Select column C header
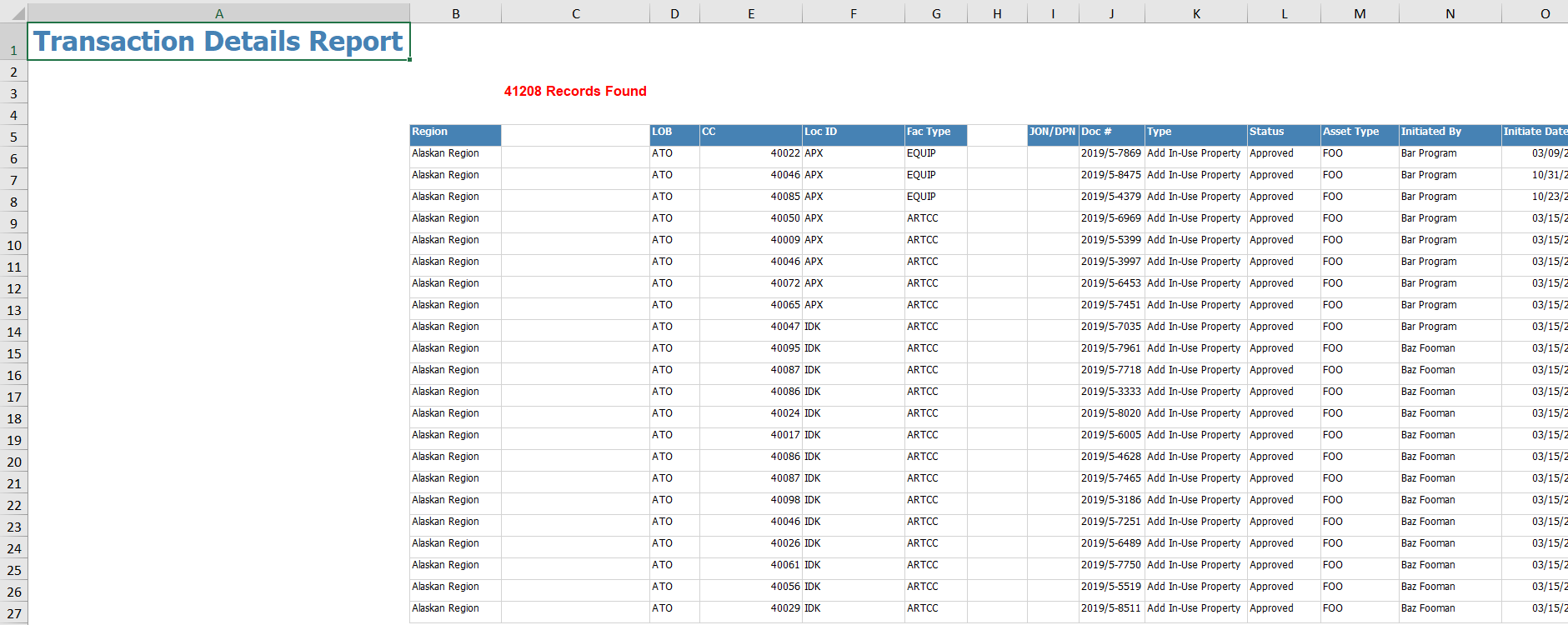Image resolution: width=1568 pixels, height=625 pixels. coord(576,13)
